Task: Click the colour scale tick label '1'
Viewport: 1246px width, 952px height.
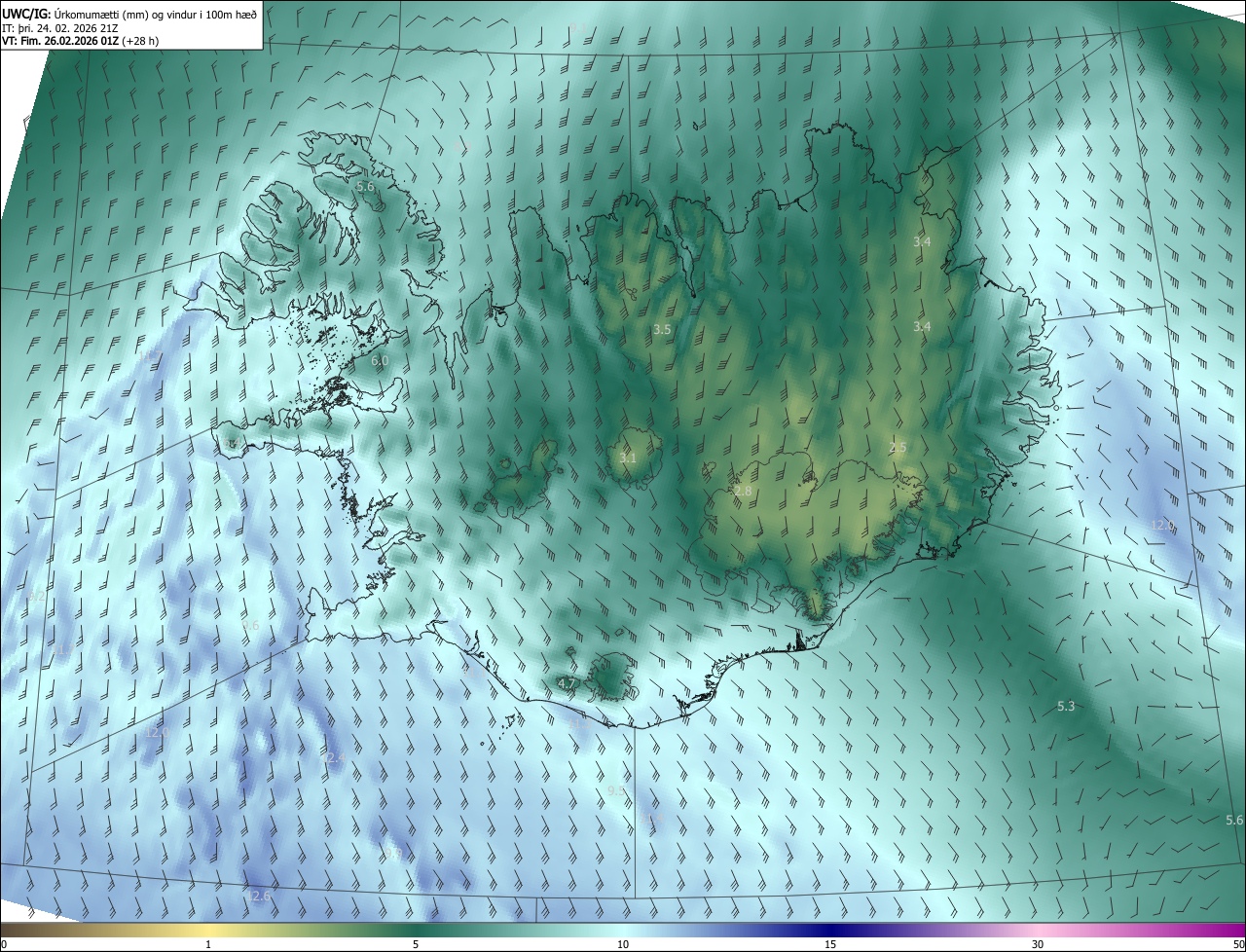Action: (x=208, y=944)
